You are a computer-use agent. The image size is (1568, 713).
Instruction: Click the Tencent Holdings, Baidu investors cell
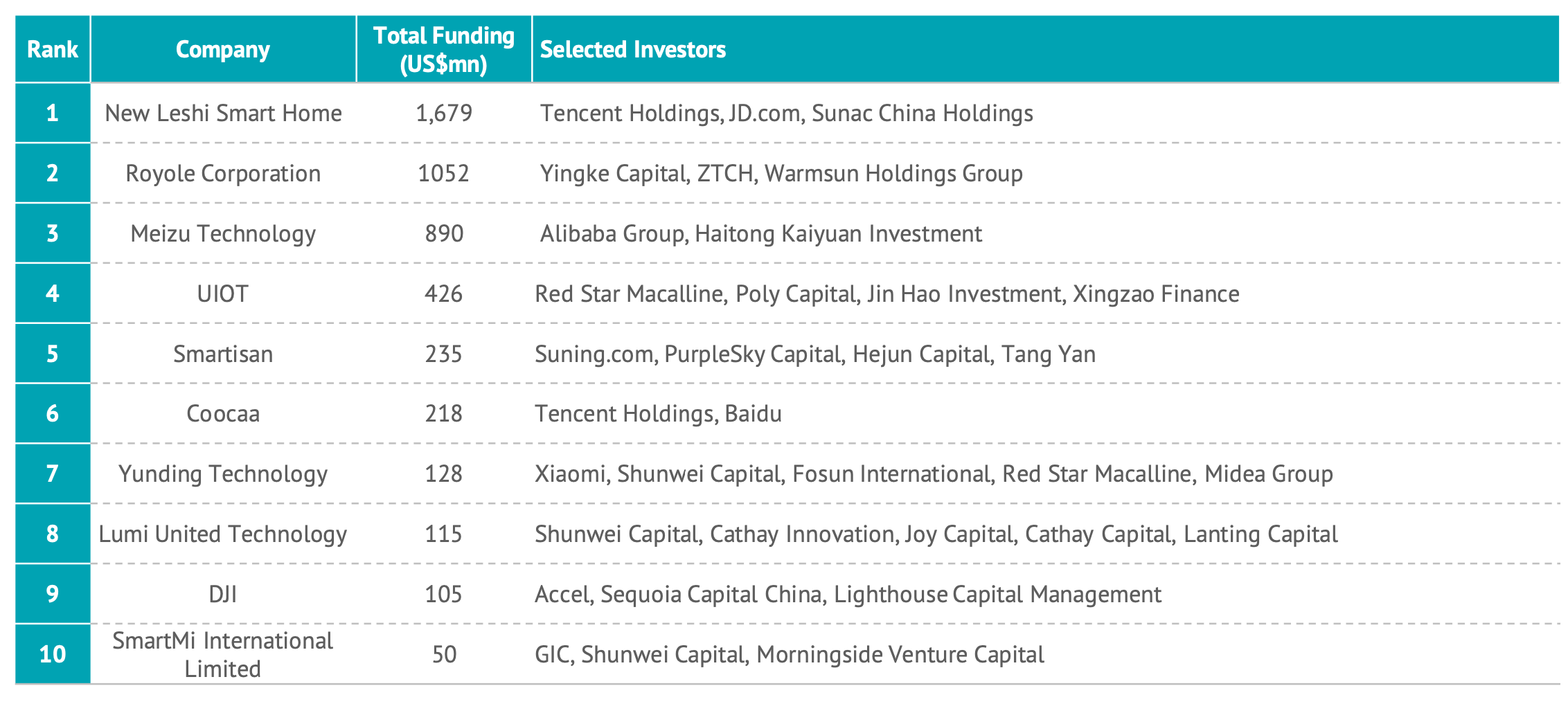pyautogui.click(x=658, y=413)
